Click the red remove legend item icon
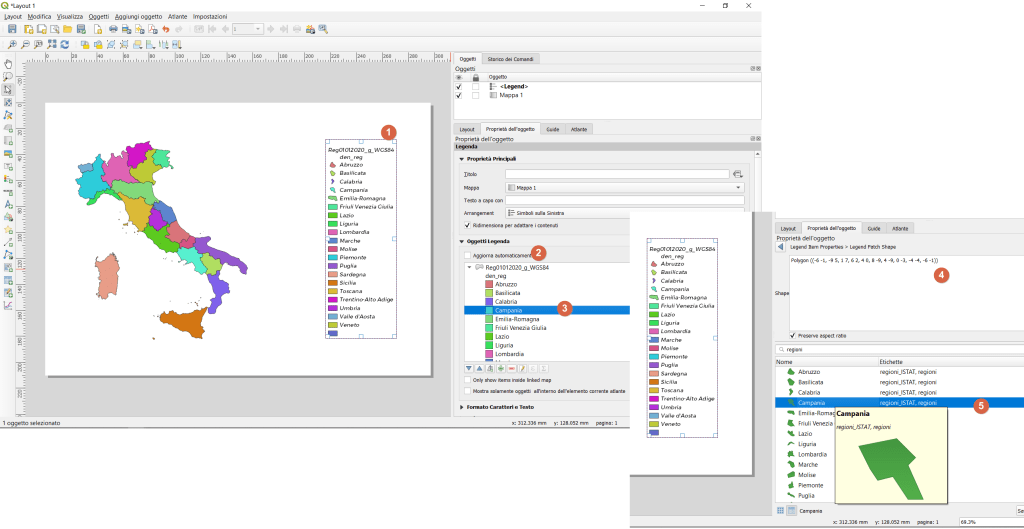Viewport: 1024px width, 529px height. coord(510,368)
